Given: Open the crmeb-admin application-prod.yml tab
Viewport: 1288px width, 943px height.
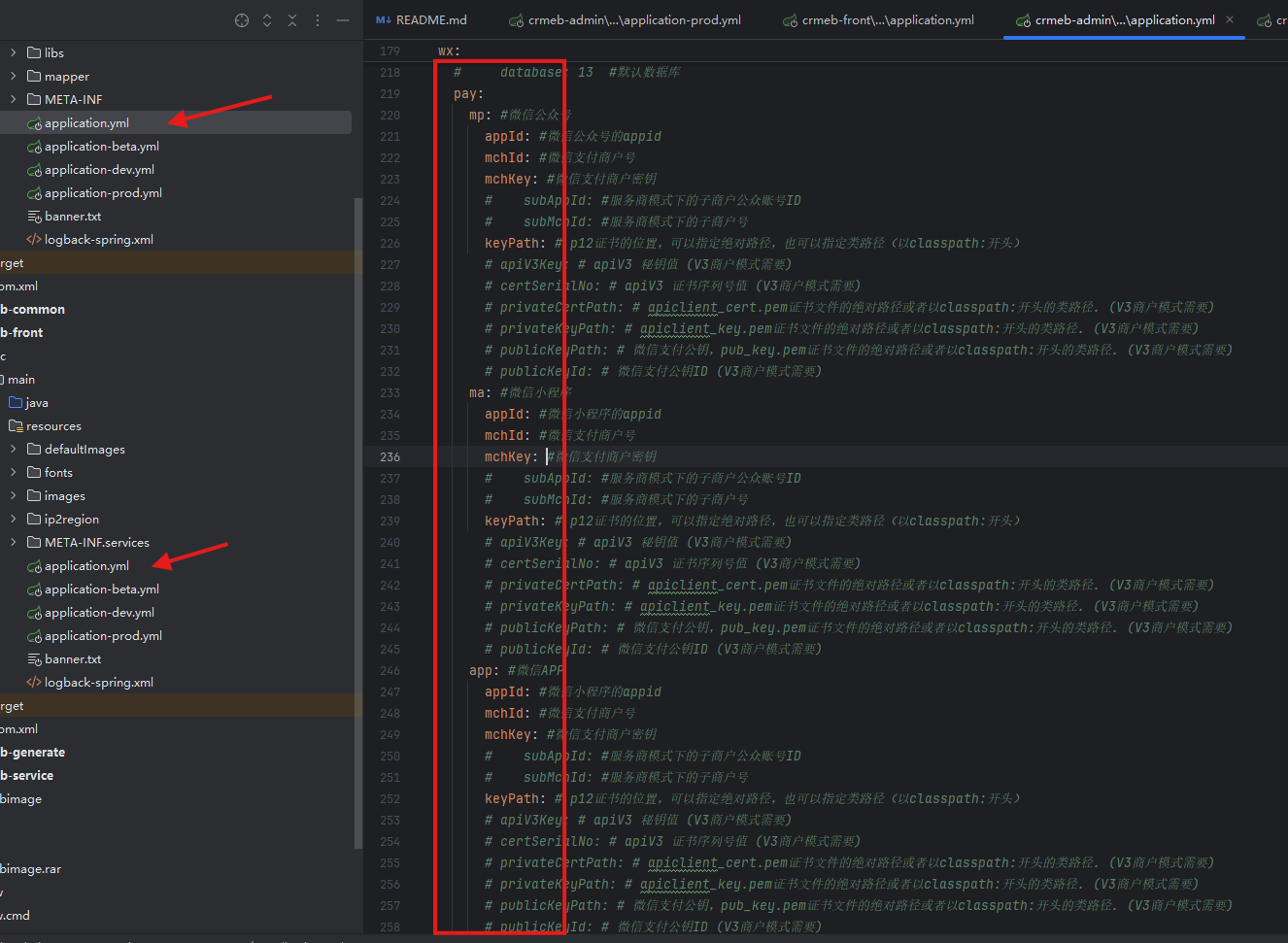Looking at the screenshot, I should [x=633, y=20].
